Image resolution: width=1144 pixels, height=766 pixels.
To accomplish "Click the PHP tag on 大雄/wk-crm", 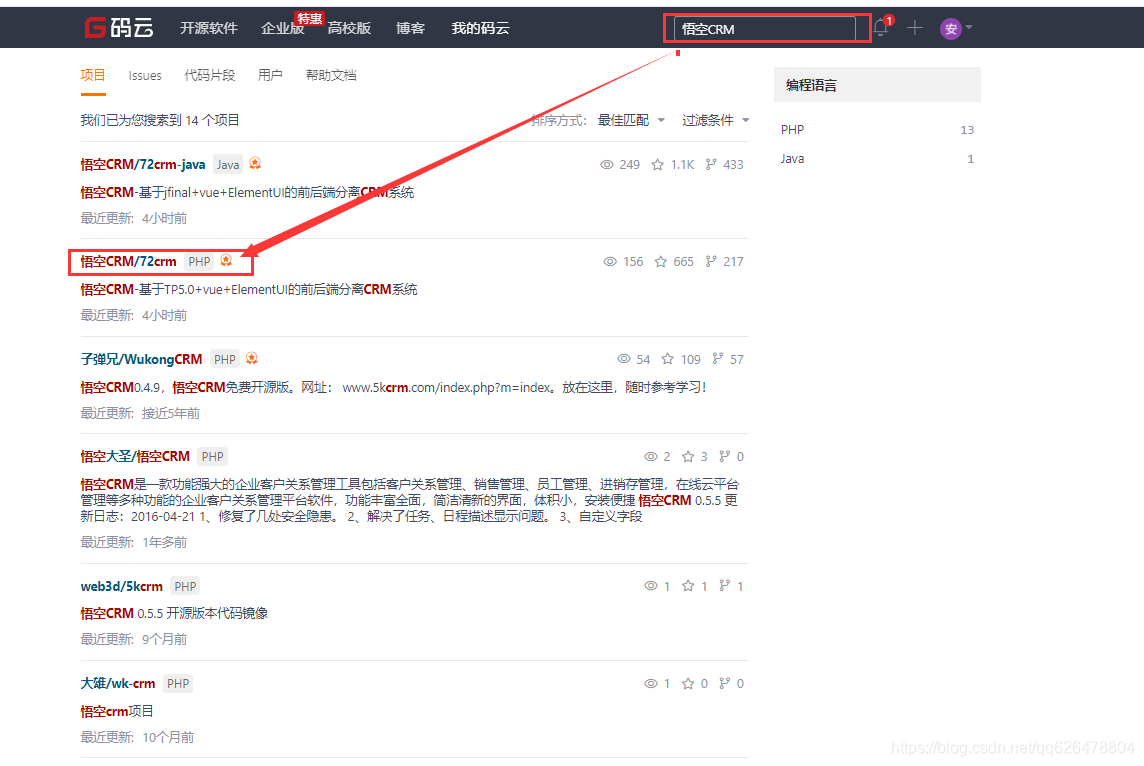I will coord(178,684).
